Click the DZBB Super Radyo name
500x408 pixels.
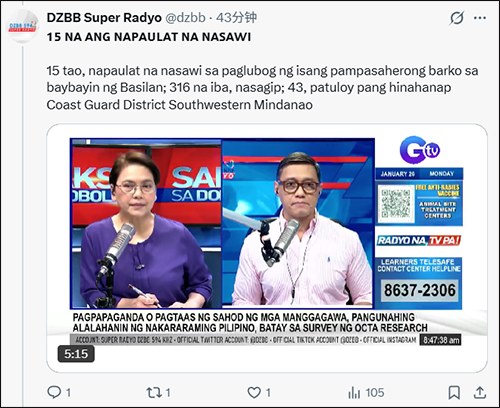(x=104, y=18)
